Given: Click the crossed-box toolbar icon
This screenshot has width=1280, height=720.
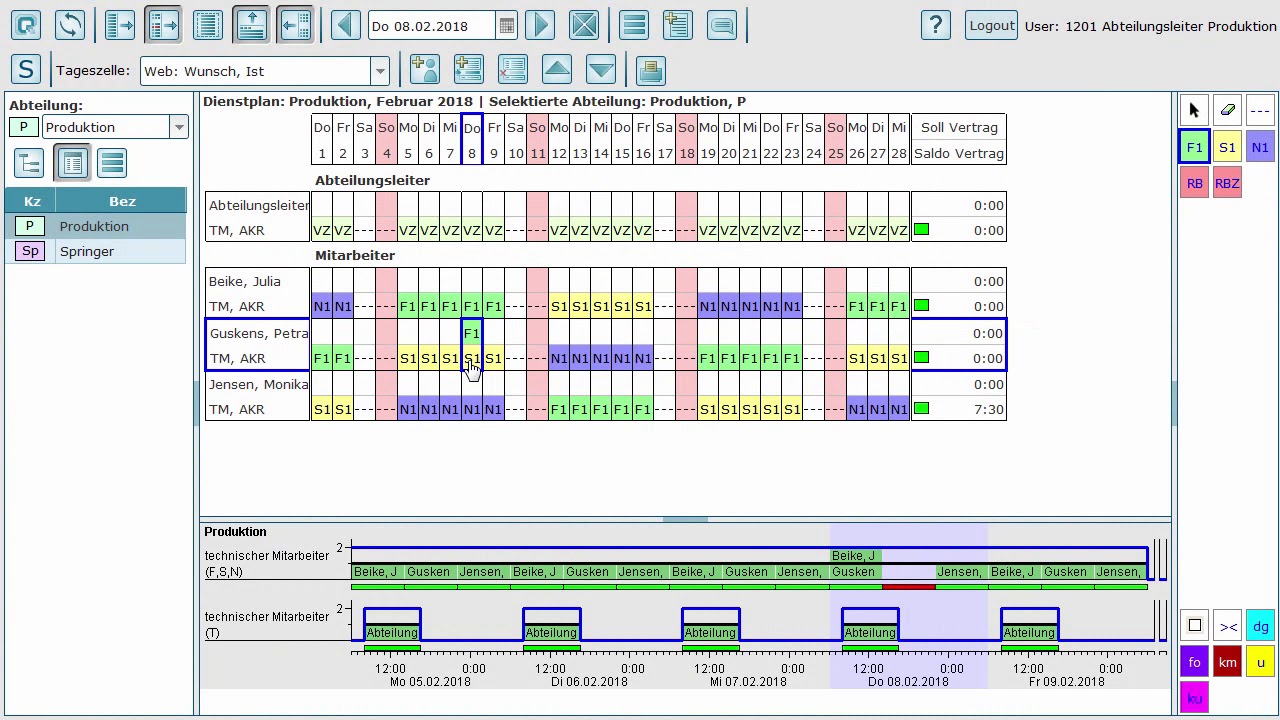Looking at the screenshot, I should [585, 25].
